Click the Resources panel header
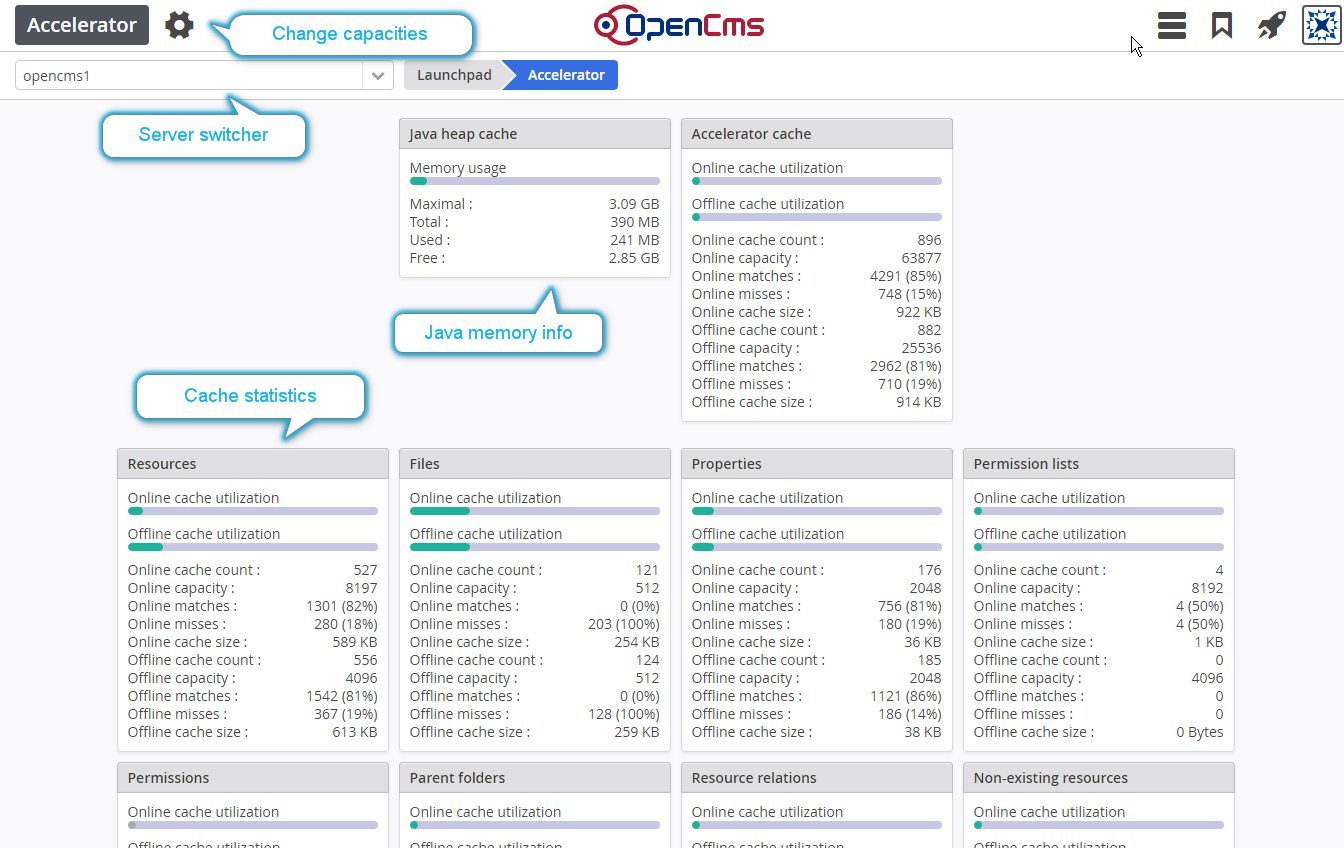The image size is (1344, 848). 253,464
